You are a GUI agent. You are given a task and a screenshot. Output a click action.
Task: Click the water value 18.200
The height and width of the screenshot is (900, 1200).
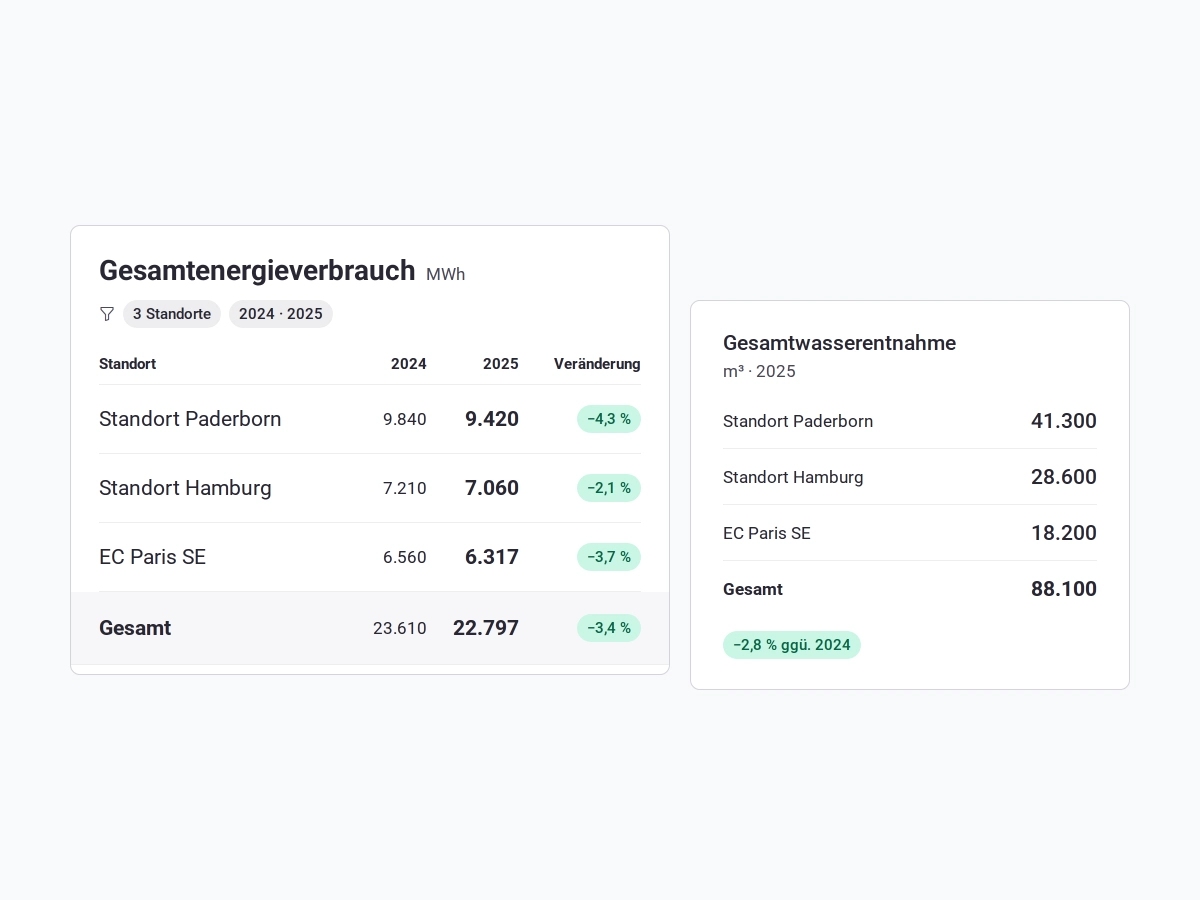click(1064, 533)
